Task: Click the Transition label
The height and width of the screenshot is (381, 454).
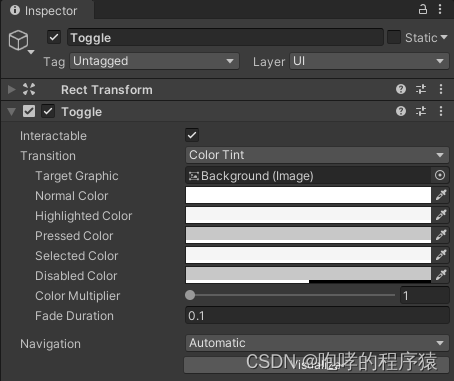Action: point(48,156)
